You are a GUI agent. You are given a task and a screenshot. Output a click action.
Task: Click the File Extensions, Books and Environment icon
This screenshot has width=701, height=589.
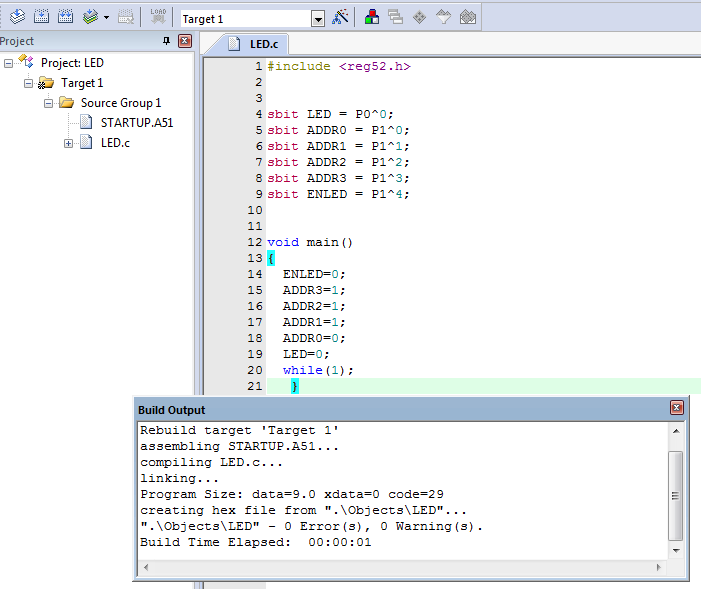pos(372,17)
